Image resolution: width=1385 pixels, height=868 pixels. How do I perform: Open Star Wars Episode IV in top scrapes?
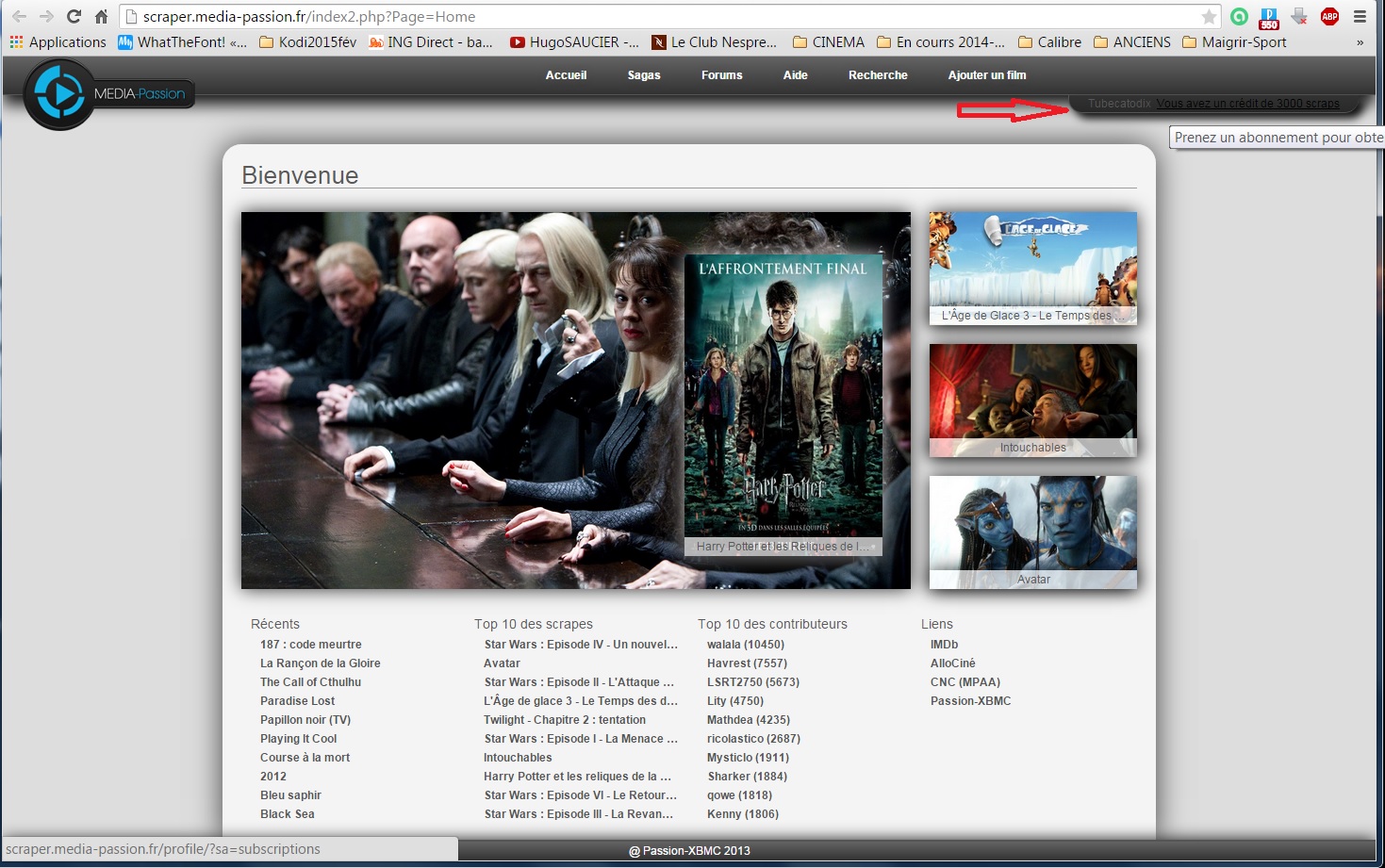[x=581, y=645]
